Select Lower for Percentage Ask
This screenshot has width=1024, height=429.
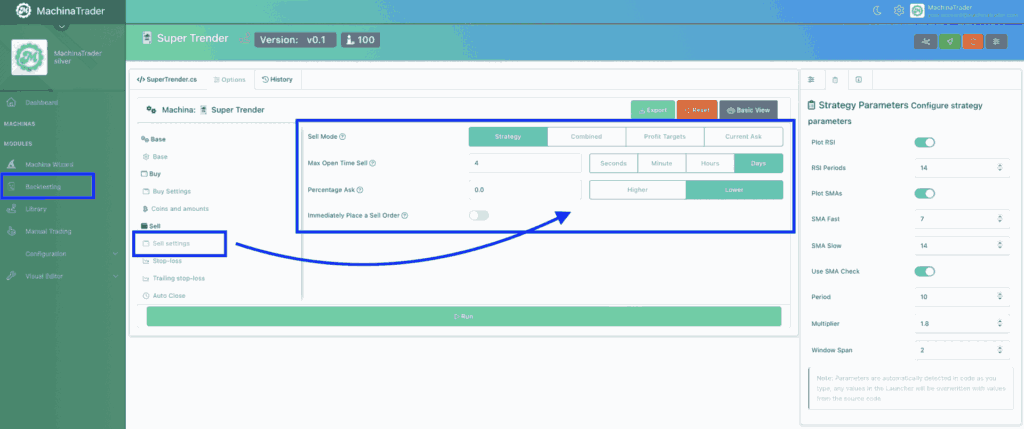click(x=735, y=189)
